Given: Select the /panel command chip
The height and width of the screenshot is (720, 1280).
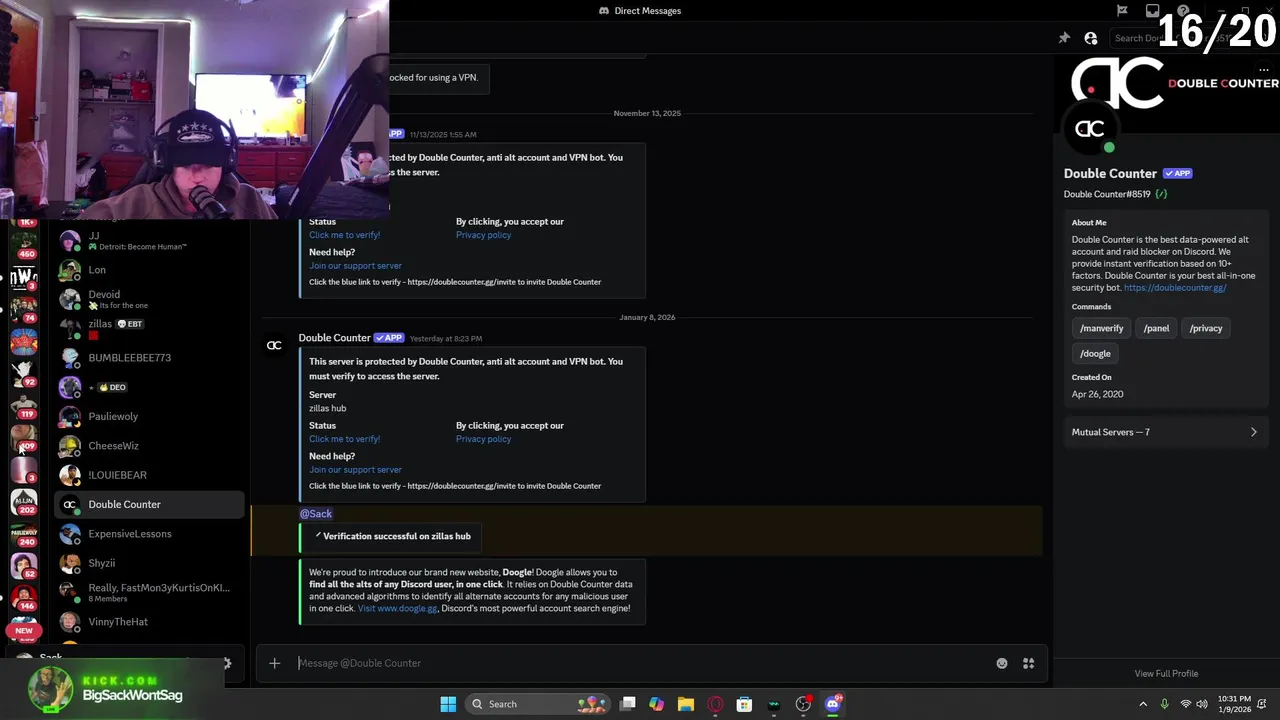Looking at the screenshot, I should 1156,328.
